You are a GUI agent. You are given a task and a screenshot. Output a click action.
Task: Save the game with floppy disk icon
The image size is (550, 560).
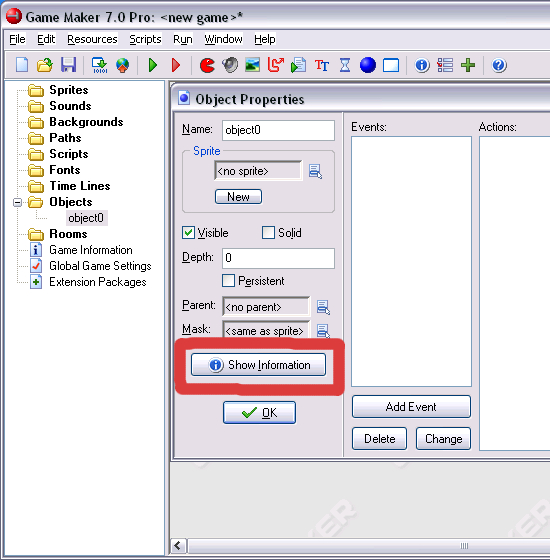click(x=68, y=65)
